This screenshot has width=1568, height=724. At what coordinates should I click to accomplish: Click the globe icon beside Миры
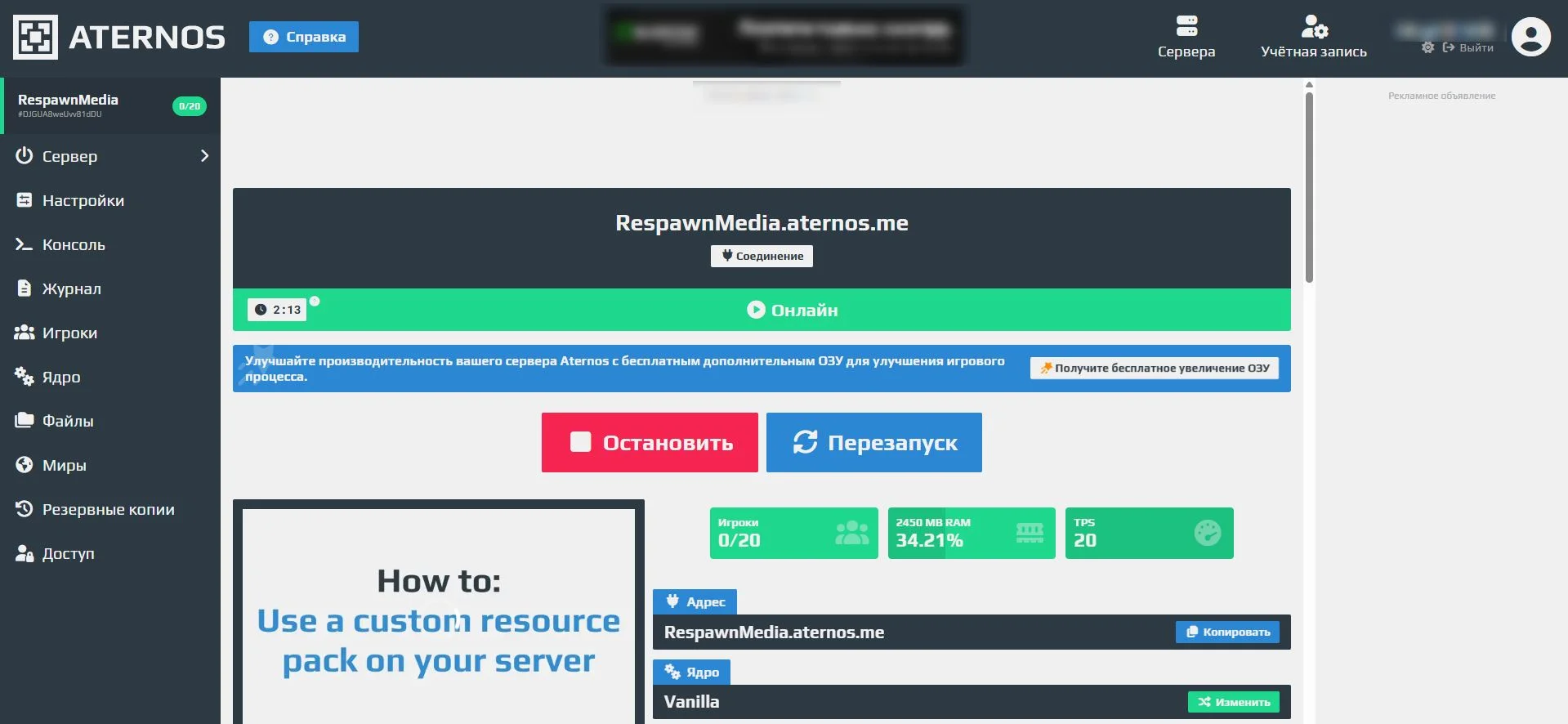point(25,464)
